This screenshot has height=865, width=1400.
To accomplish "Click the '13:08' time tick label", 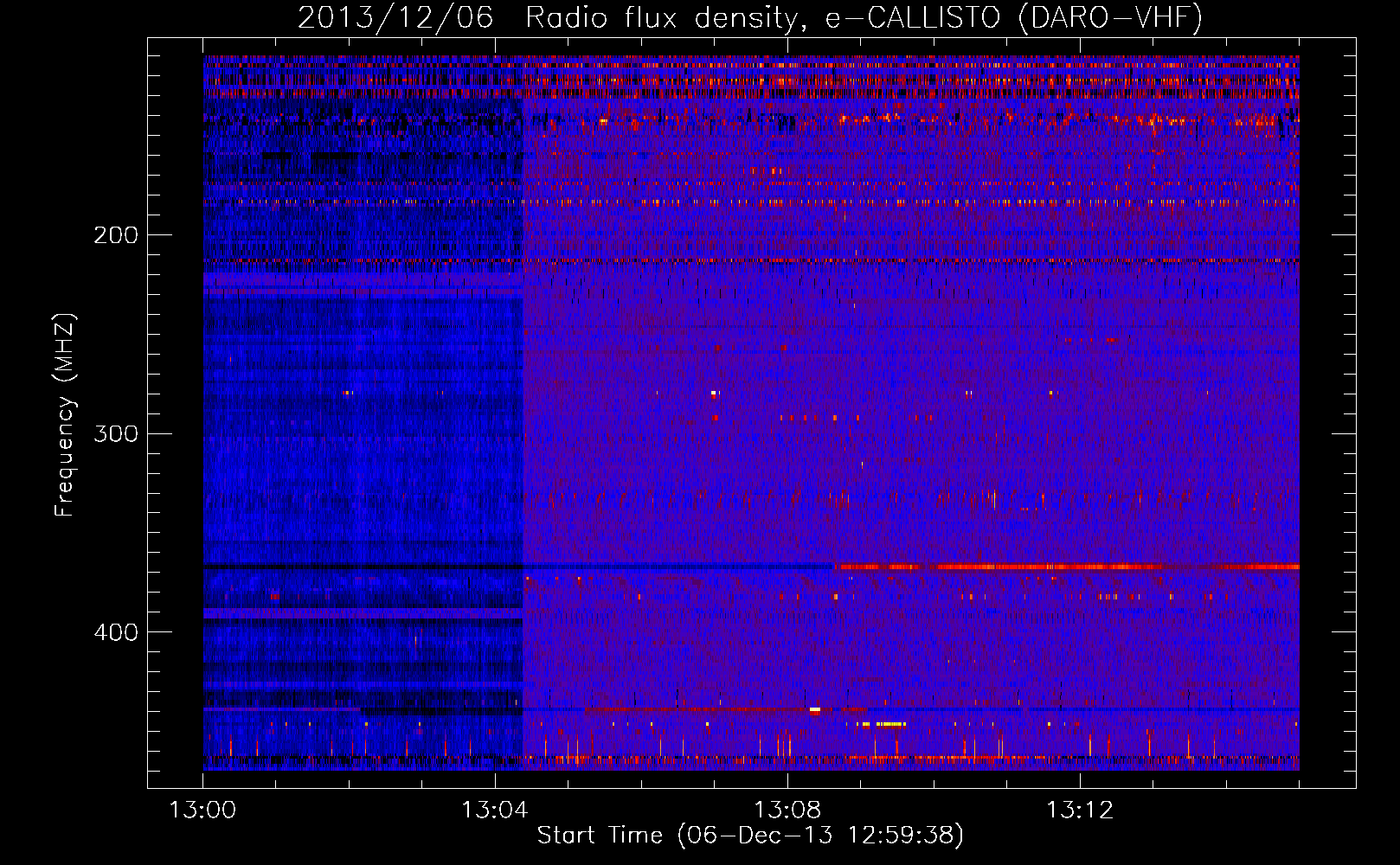I will [787, 811].
